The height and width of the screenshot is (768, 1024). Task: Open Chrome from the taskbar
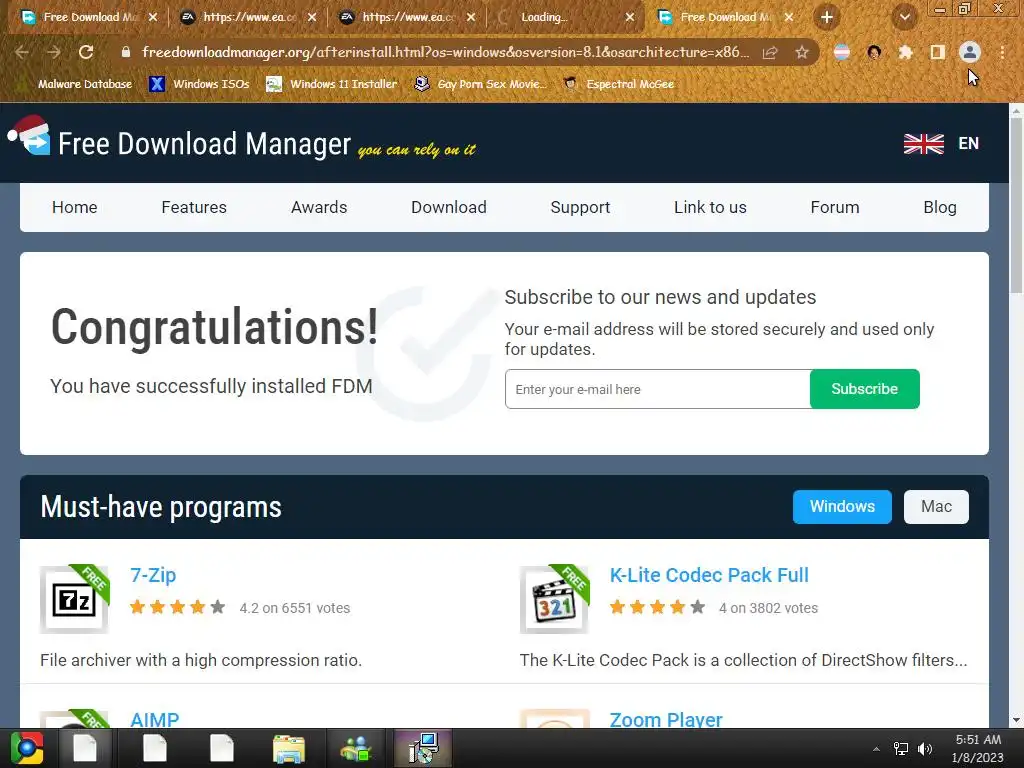[27, 748]
